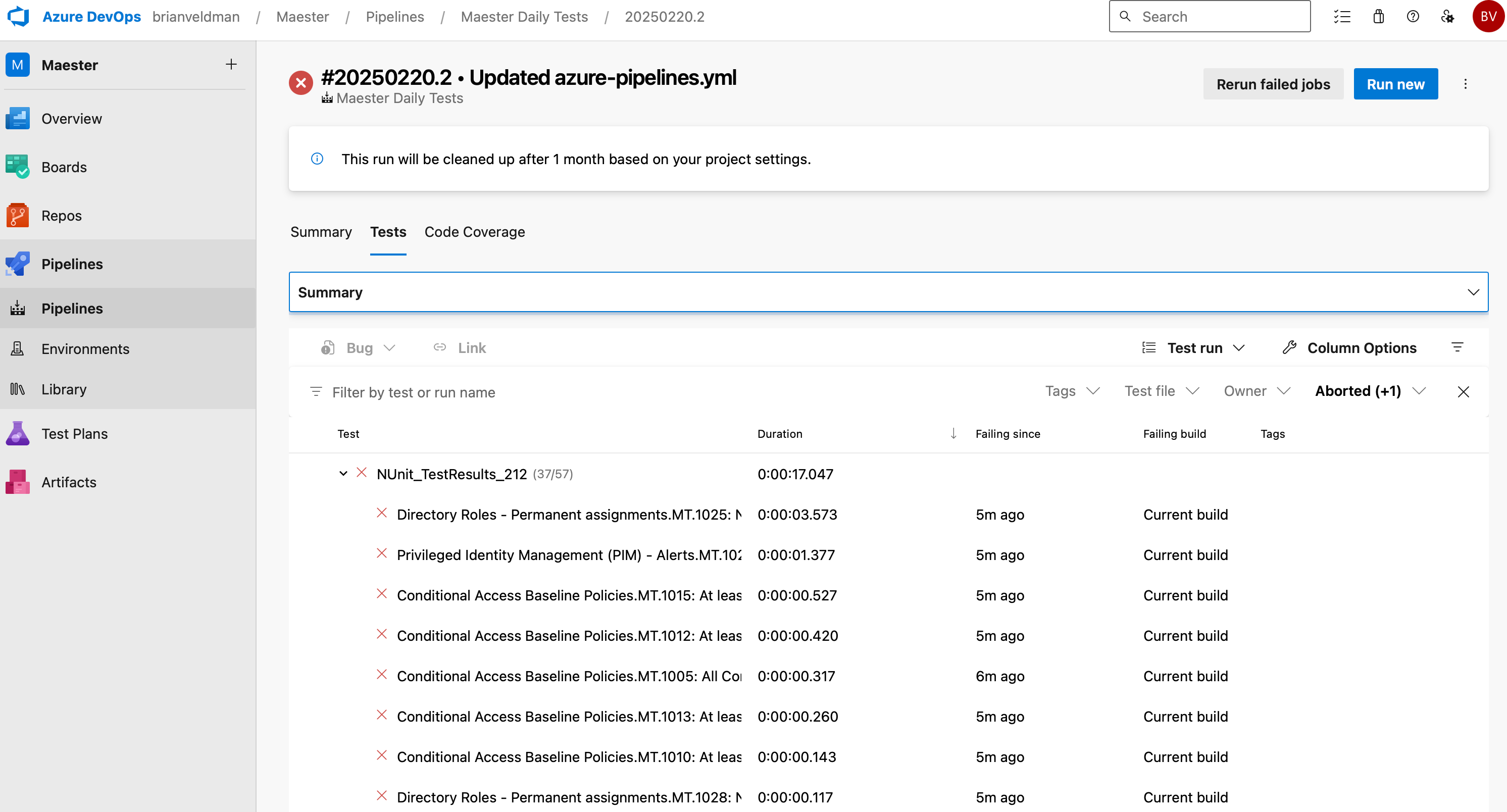The height and width of the screenshot is (812, 1507).
Task: Open the Owner filter dropdown
Action: coord(1256,391)
